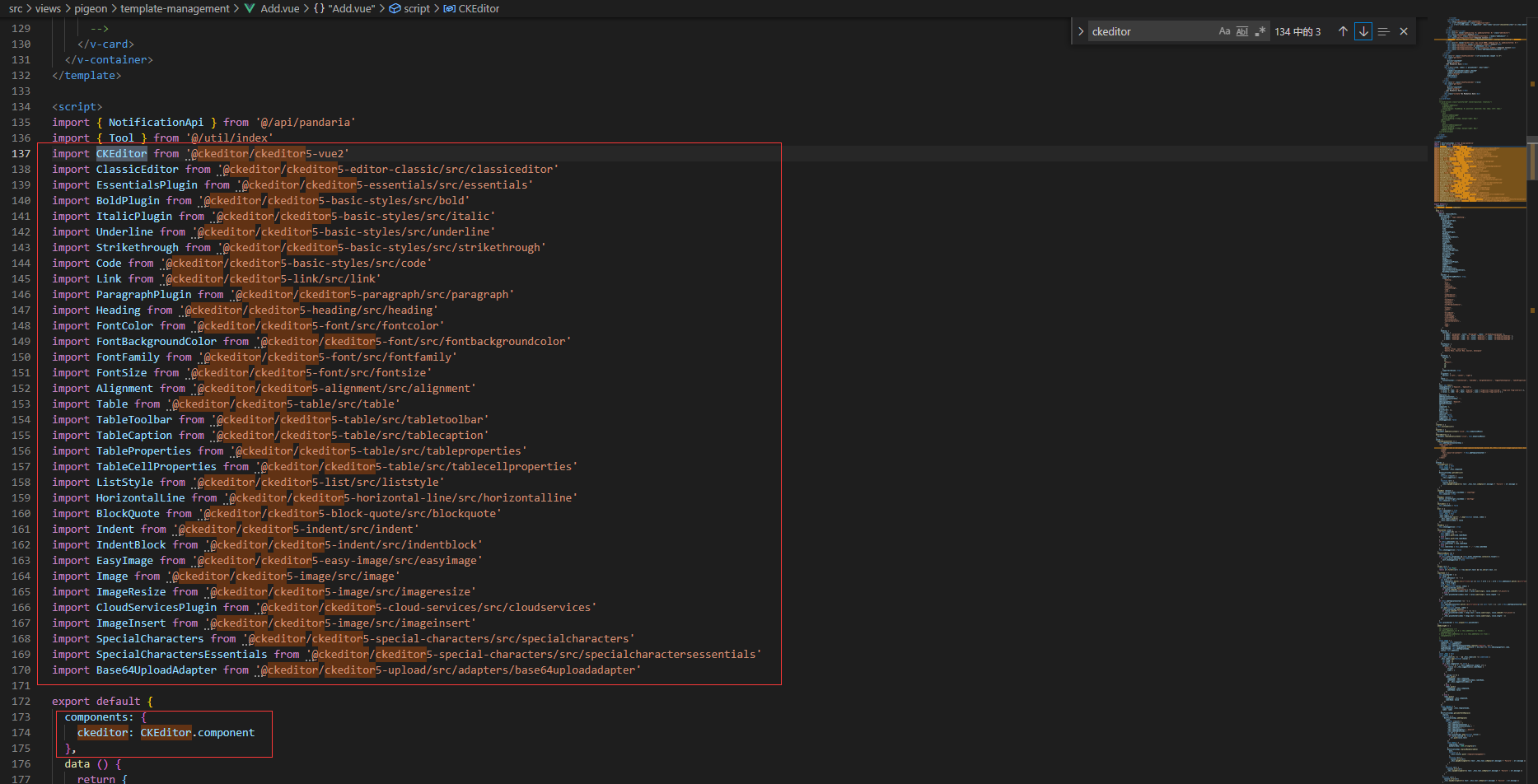The height and width of the screenshot is (784, 1538).
Task: Click 'BoldPlugin' import name
Action: 128,200
